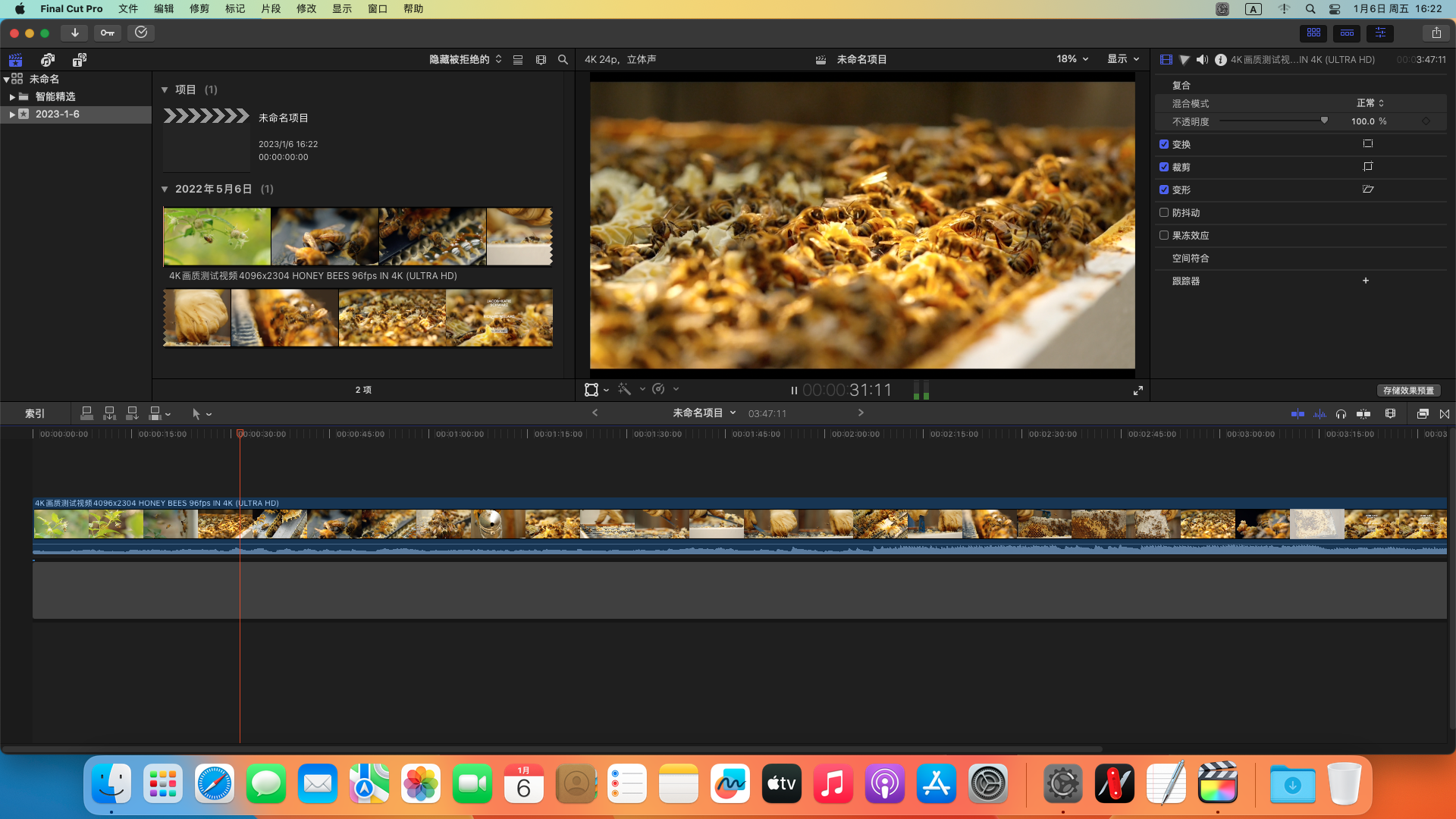
Task: Open the 18% viewer zoom dropdown
Action: [x=1072, y=59]
